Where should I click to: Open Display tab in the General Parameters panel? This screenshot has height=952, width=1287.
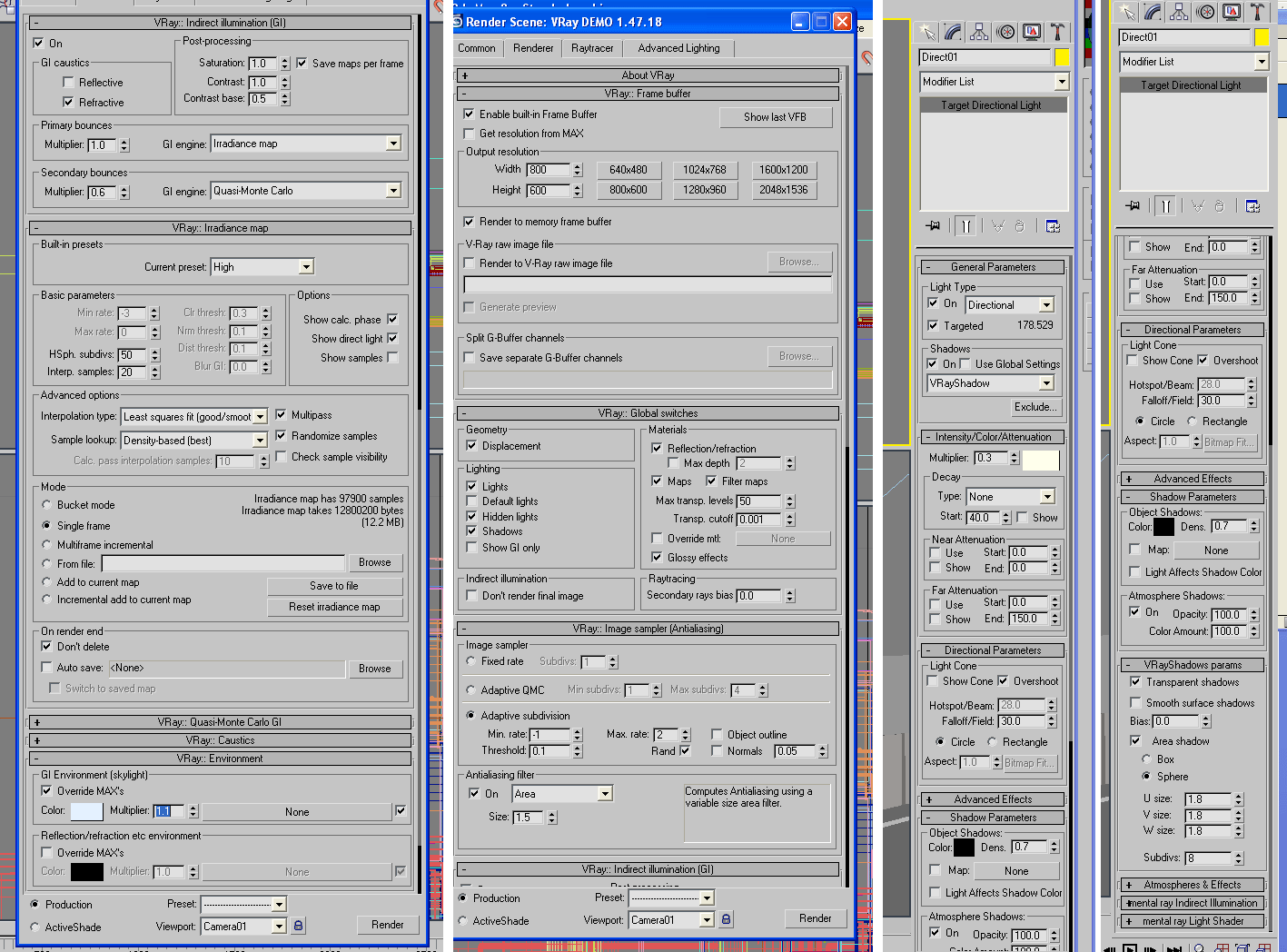[1033, 33]
